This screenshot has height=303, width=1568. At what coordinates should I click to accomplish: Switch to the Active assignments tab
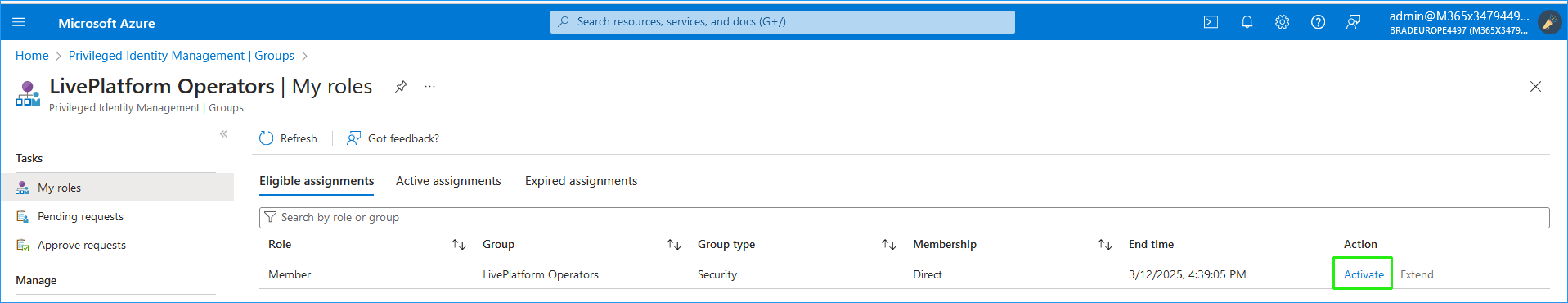(448, 181)
